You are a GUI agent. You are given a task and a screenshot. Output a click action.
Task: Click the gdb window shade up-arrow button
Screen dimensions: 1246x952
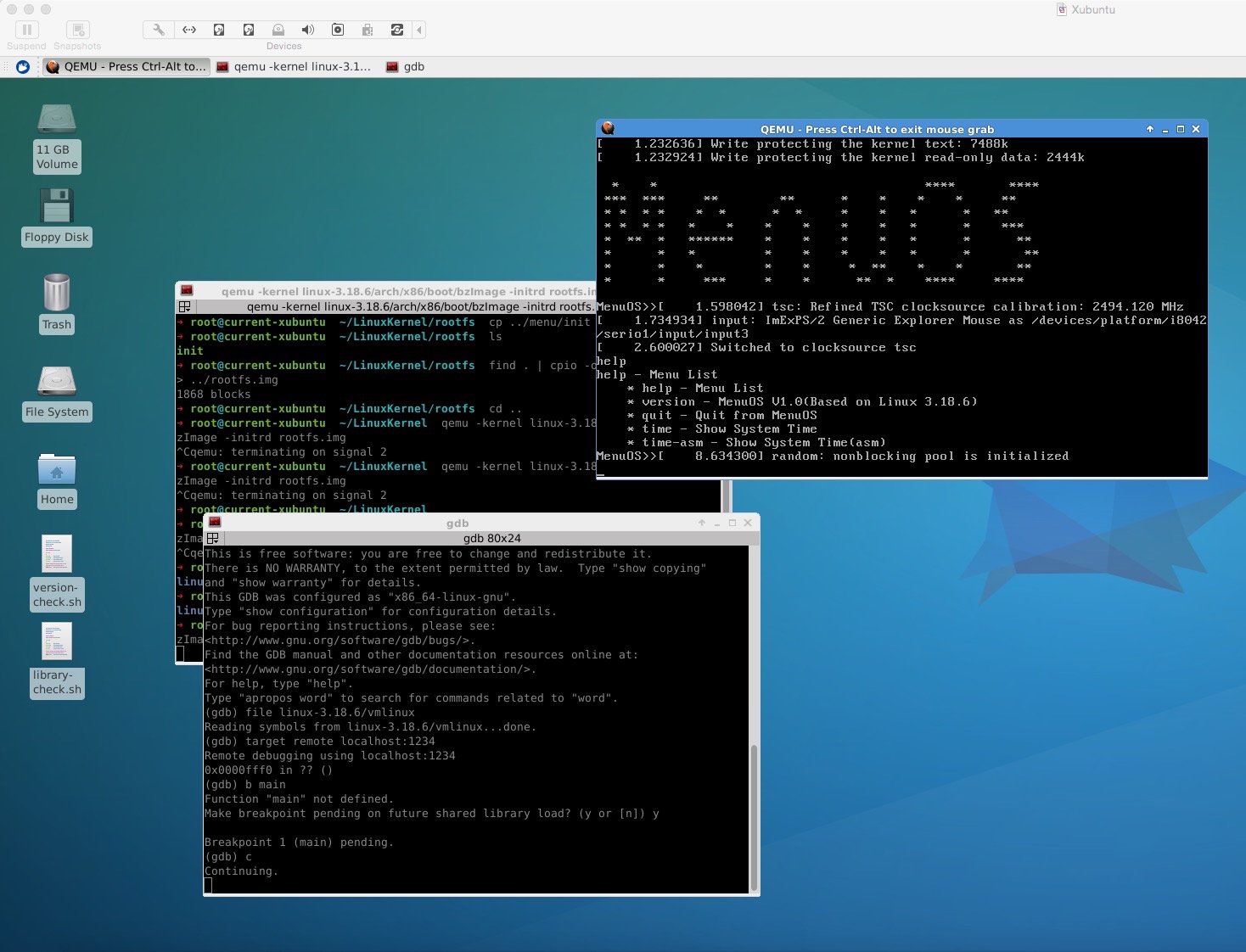coord(702,523)
